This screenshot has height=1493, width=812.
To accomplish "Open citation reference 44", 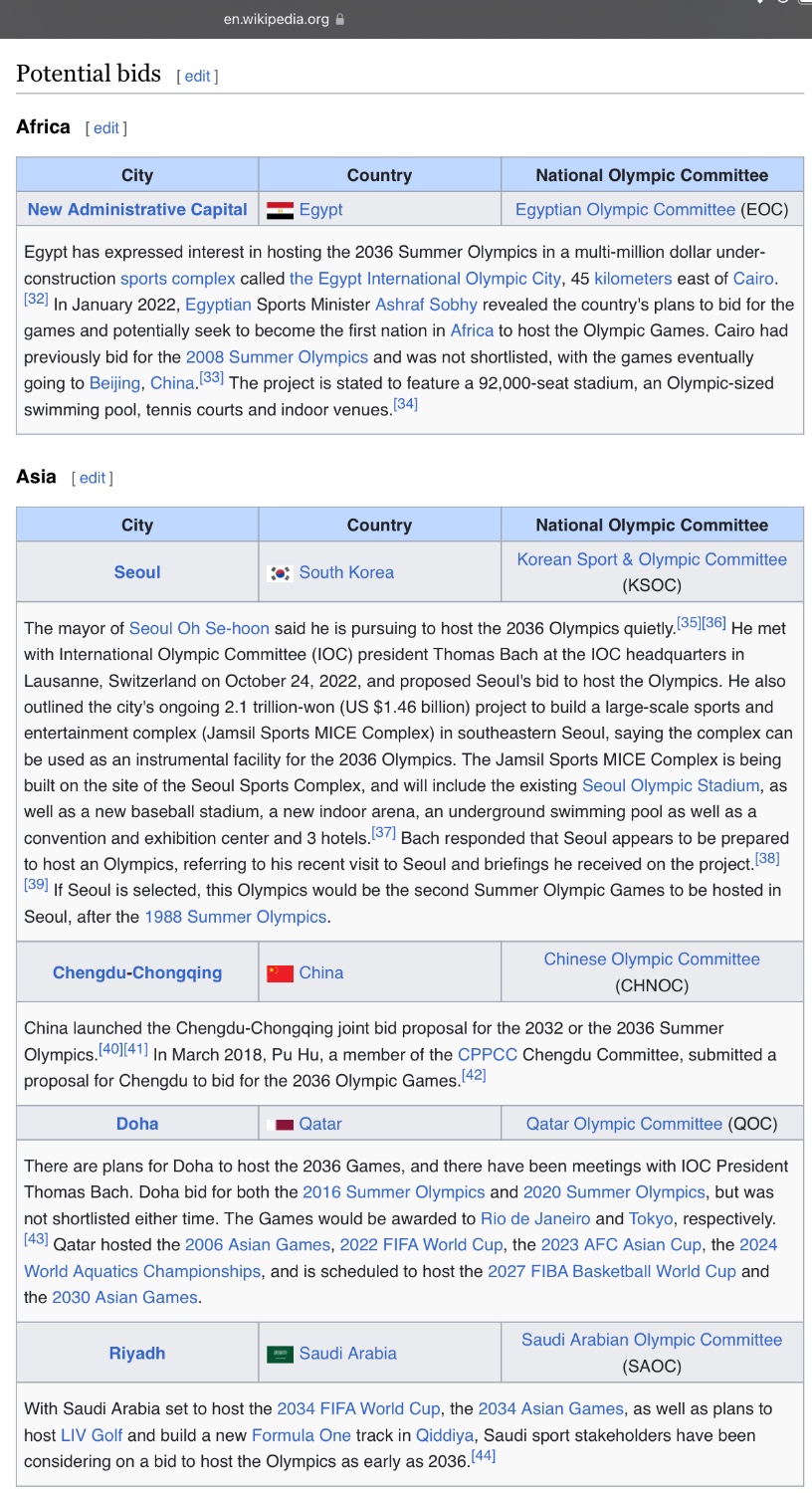I will click(484, 1455).
